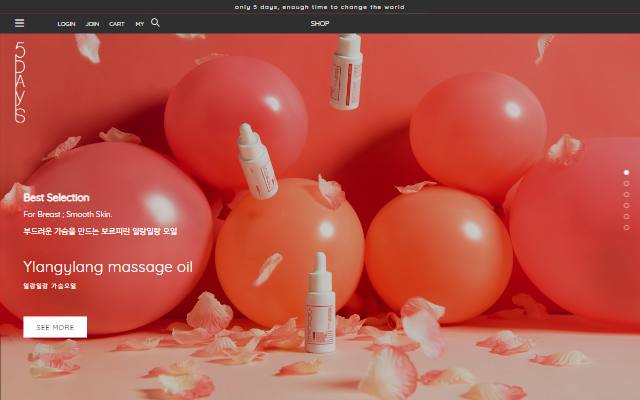This screenshot has width=640, height=400.
Task: Click the 'Ylangylang massage oil' heading
Action: coord(108,267)
